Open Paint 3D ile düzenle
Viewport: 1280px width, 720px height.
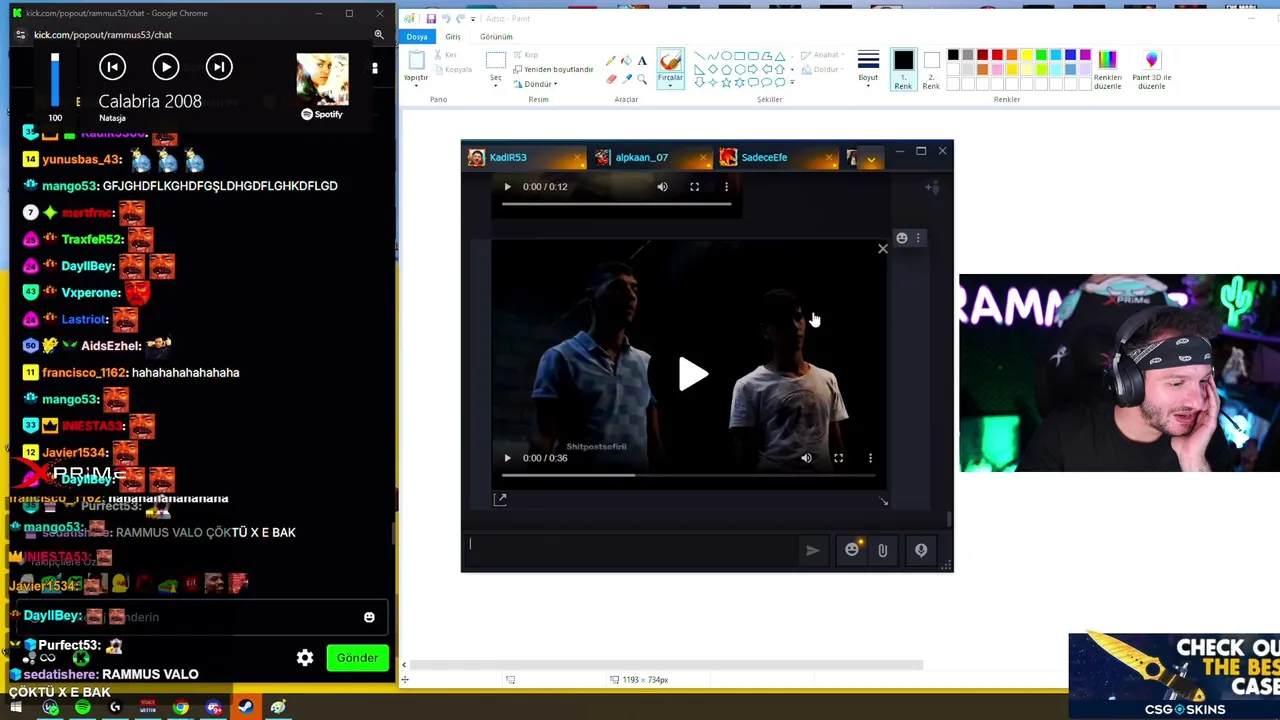coord(1151,69)
